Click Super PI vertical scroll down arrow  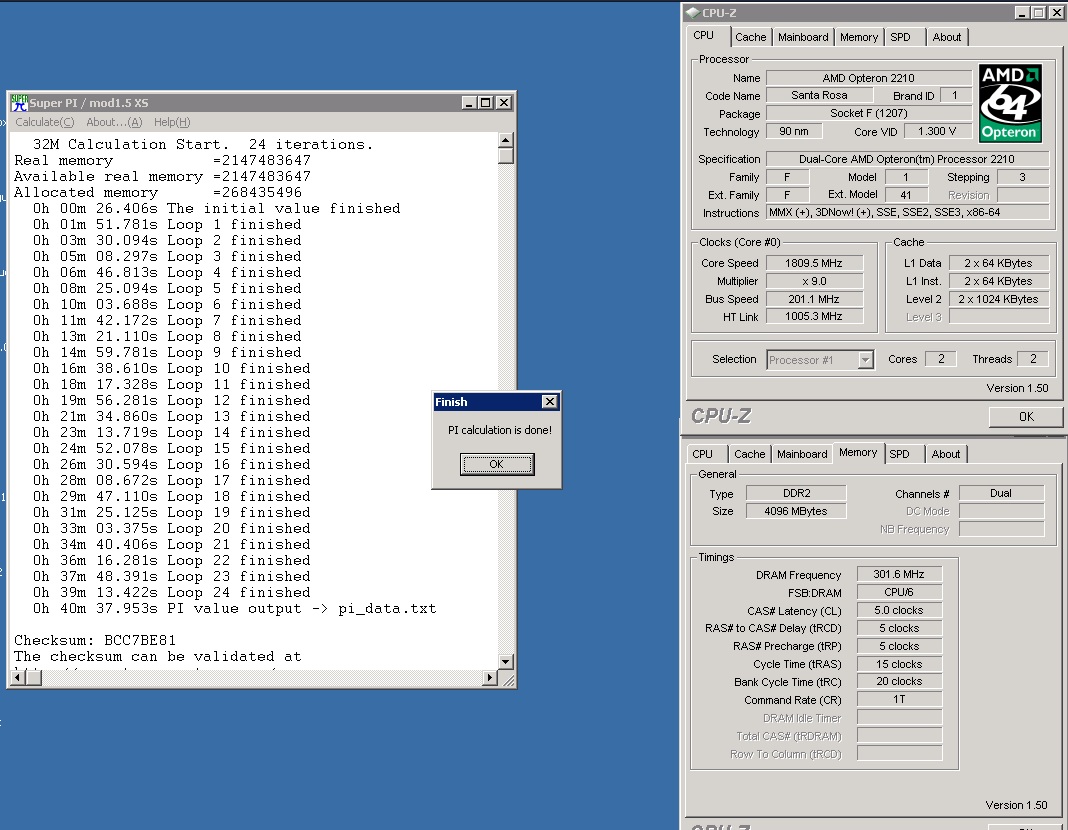[x=505, y=661]
